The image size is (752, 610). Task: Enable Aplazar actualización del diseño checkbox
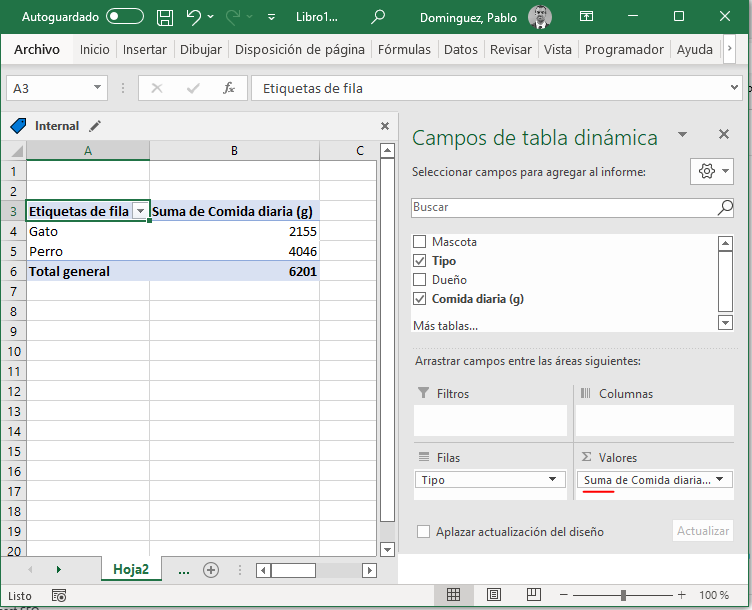point(423,532)
